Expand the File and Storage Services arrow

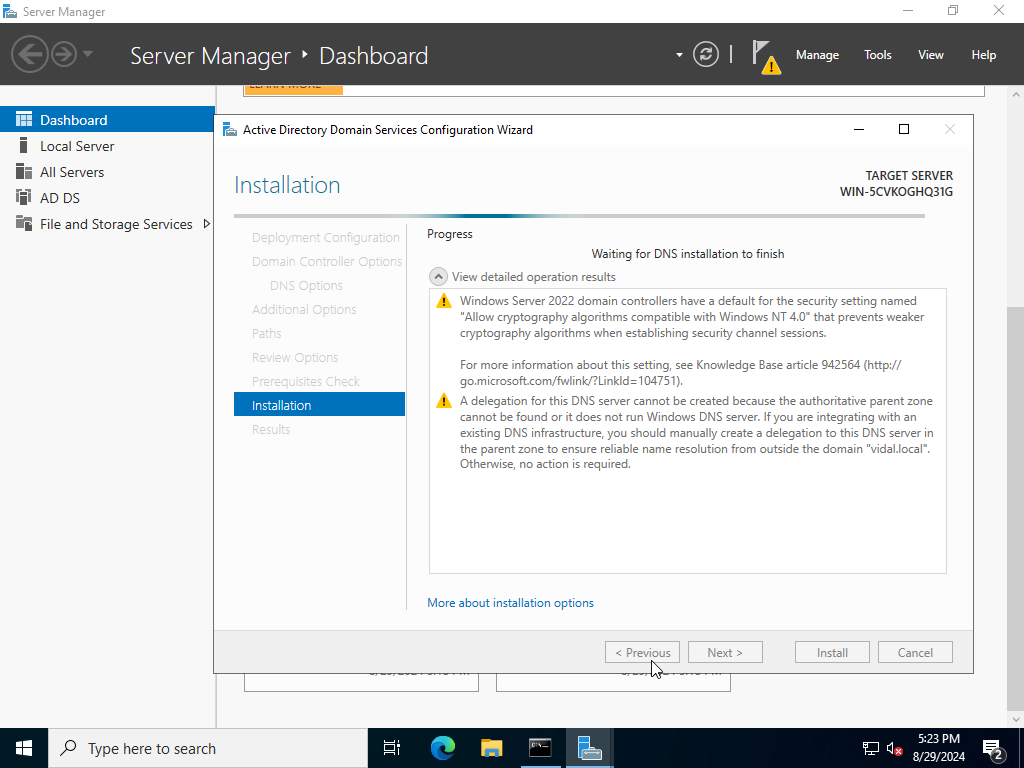pos(206,224)
